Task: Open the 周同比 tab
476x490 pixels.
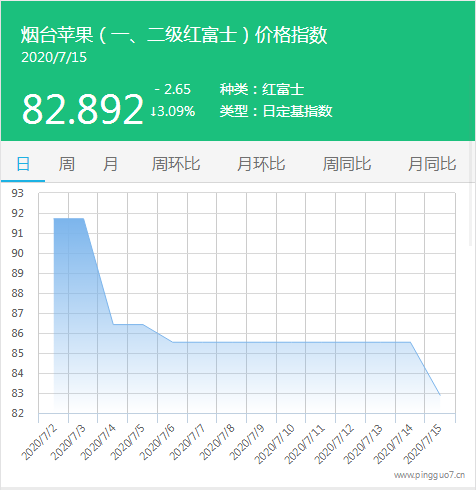Action: pos(347,164)
